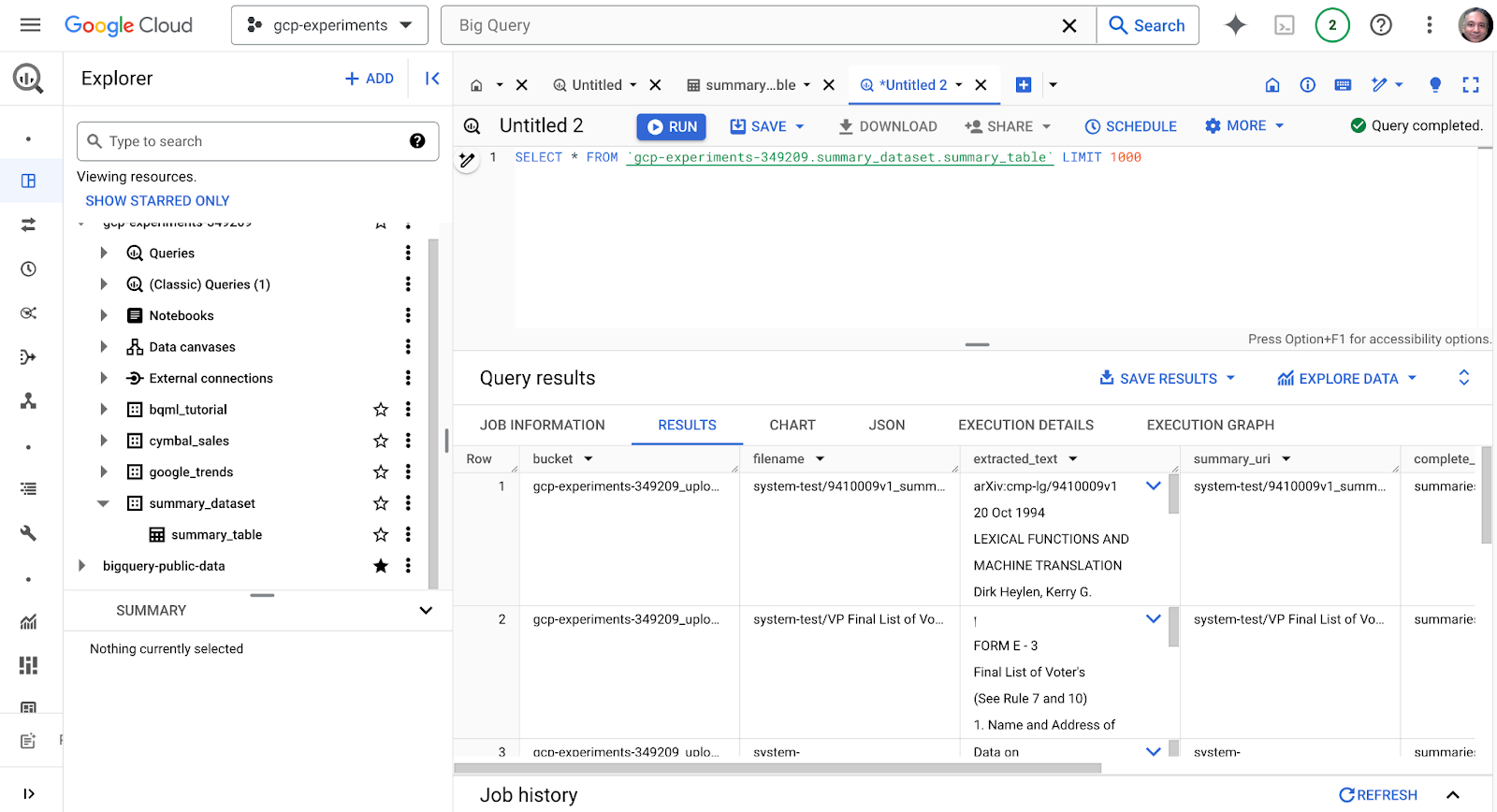Collapse the summary_dataset tree node
The width and height of the screenshot is (1497, 812).
[104, 503]
